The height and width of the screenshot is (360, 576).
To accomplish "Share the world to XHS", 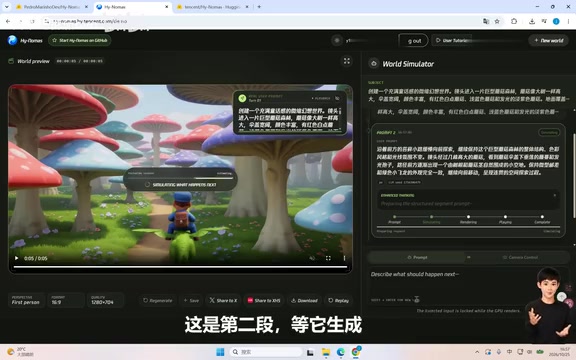I will tap(264, 300).
